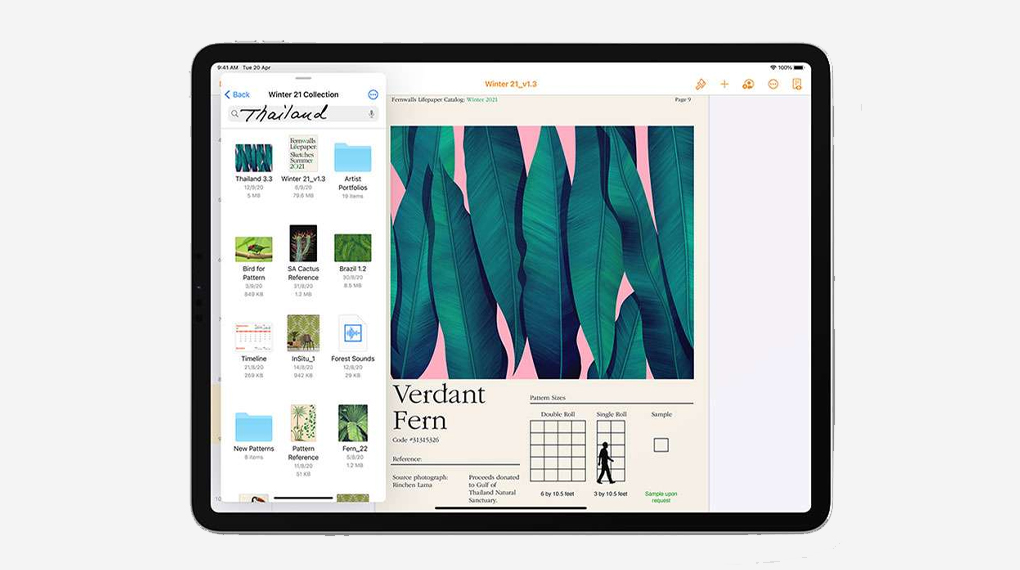The image size is (1020, 570).
Task: Open the more options ellipsis in Files panel
Action: click(x=373, y=94)
